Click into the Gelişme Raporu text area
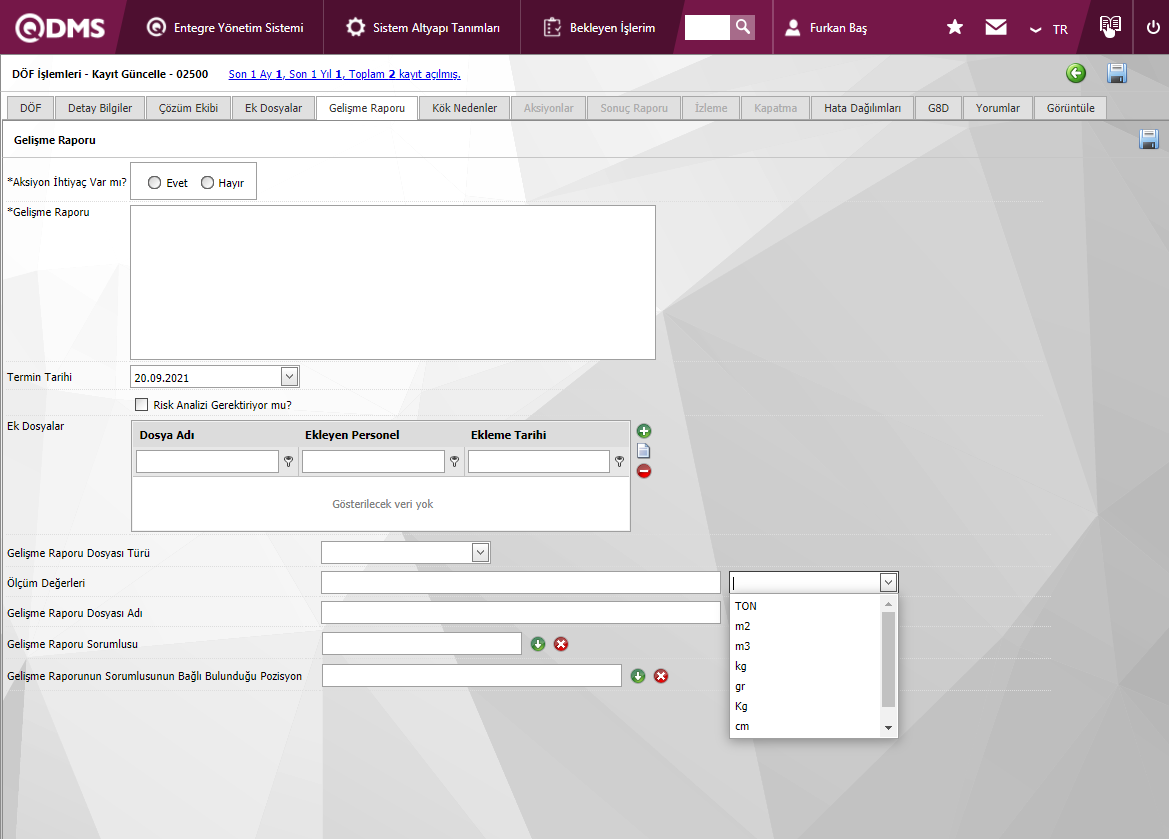 (x=392, y=282)
